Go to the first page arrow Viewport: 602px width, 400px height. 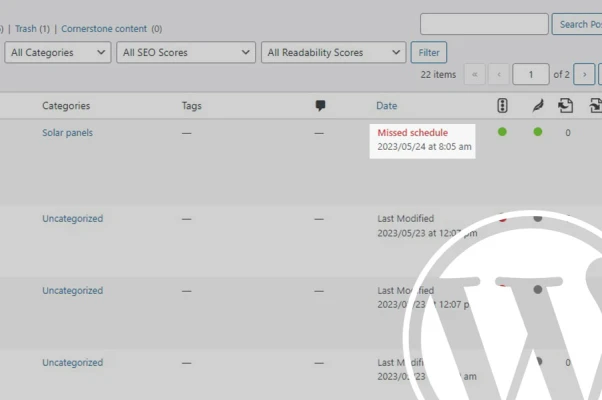point(475,74)
